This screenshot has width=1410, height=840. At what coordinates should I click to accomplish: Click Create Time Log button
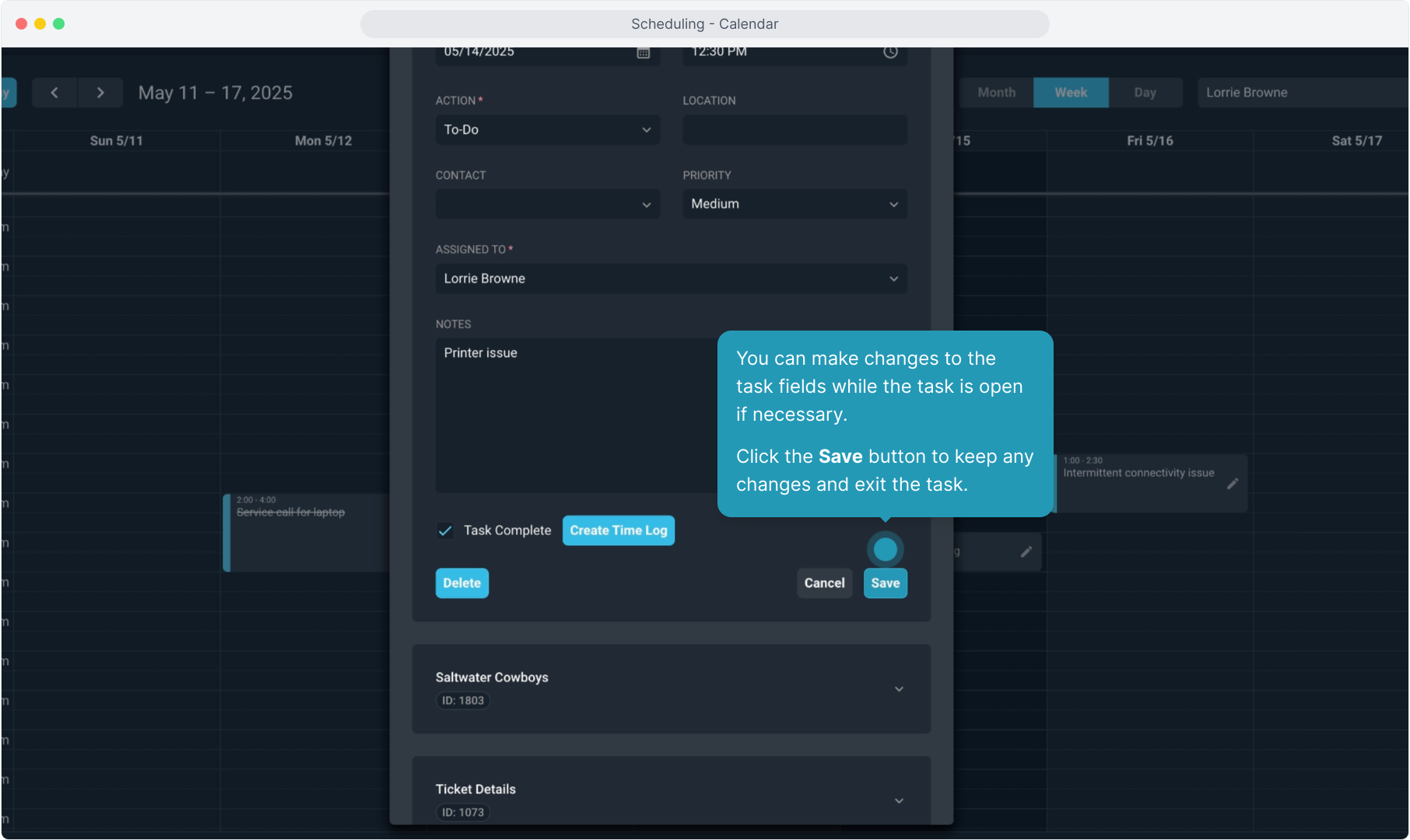tap(619, 530)
